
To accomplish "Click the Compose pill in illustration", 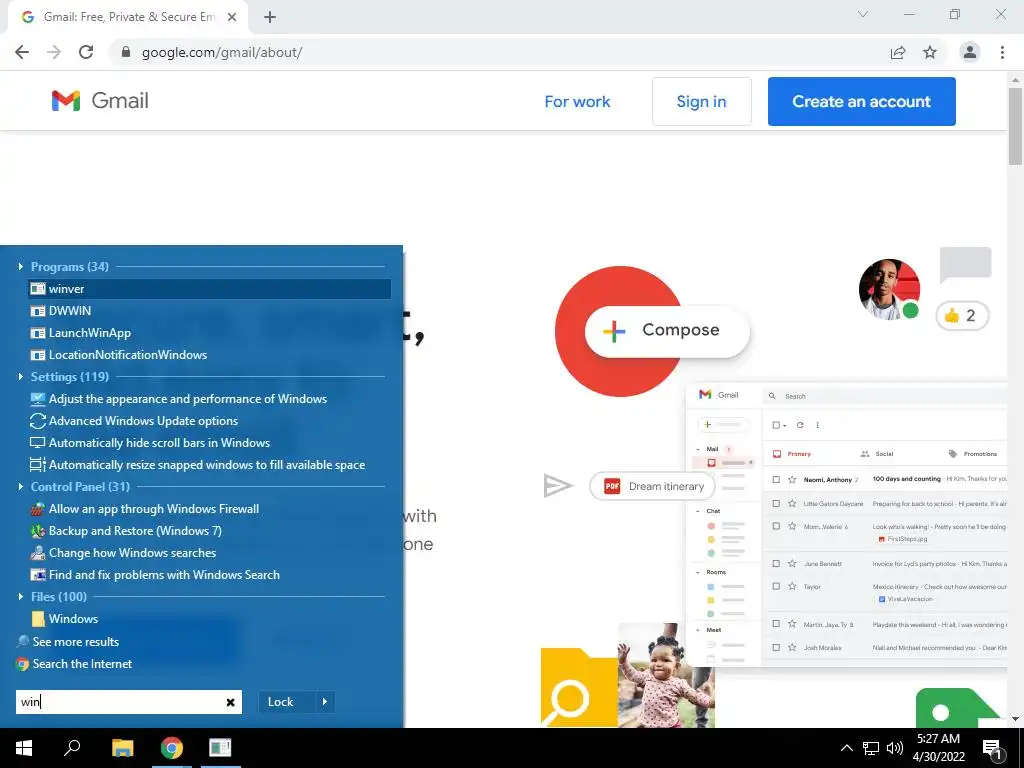I will click(667, 330).
